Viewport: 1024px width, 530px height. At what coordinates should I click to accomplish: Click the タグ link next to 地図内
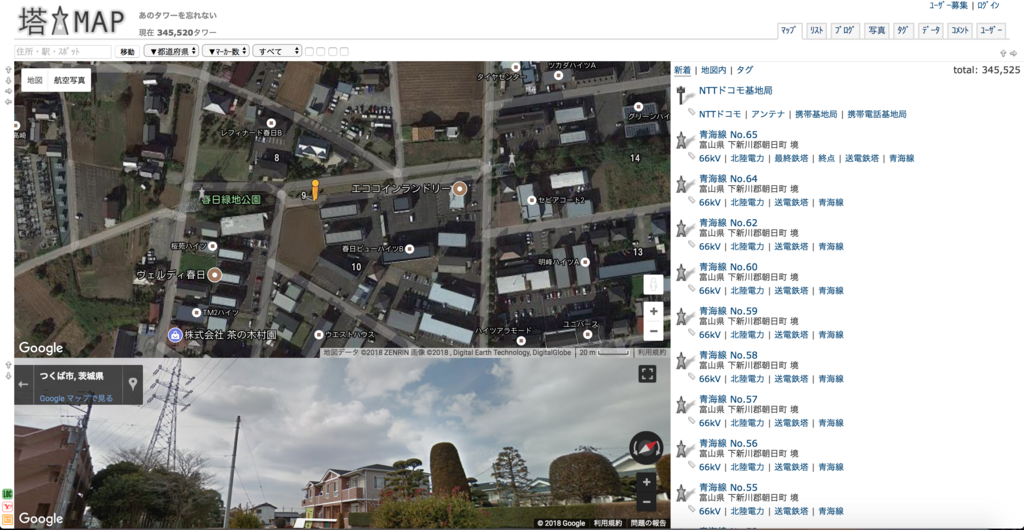[744, 70]
